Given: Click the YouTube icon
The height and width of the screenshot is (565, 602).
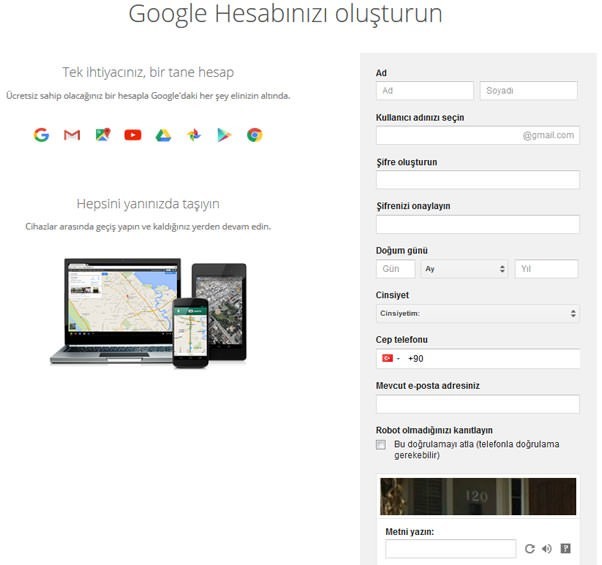Looking at the screenshot, I should point(133,135).
